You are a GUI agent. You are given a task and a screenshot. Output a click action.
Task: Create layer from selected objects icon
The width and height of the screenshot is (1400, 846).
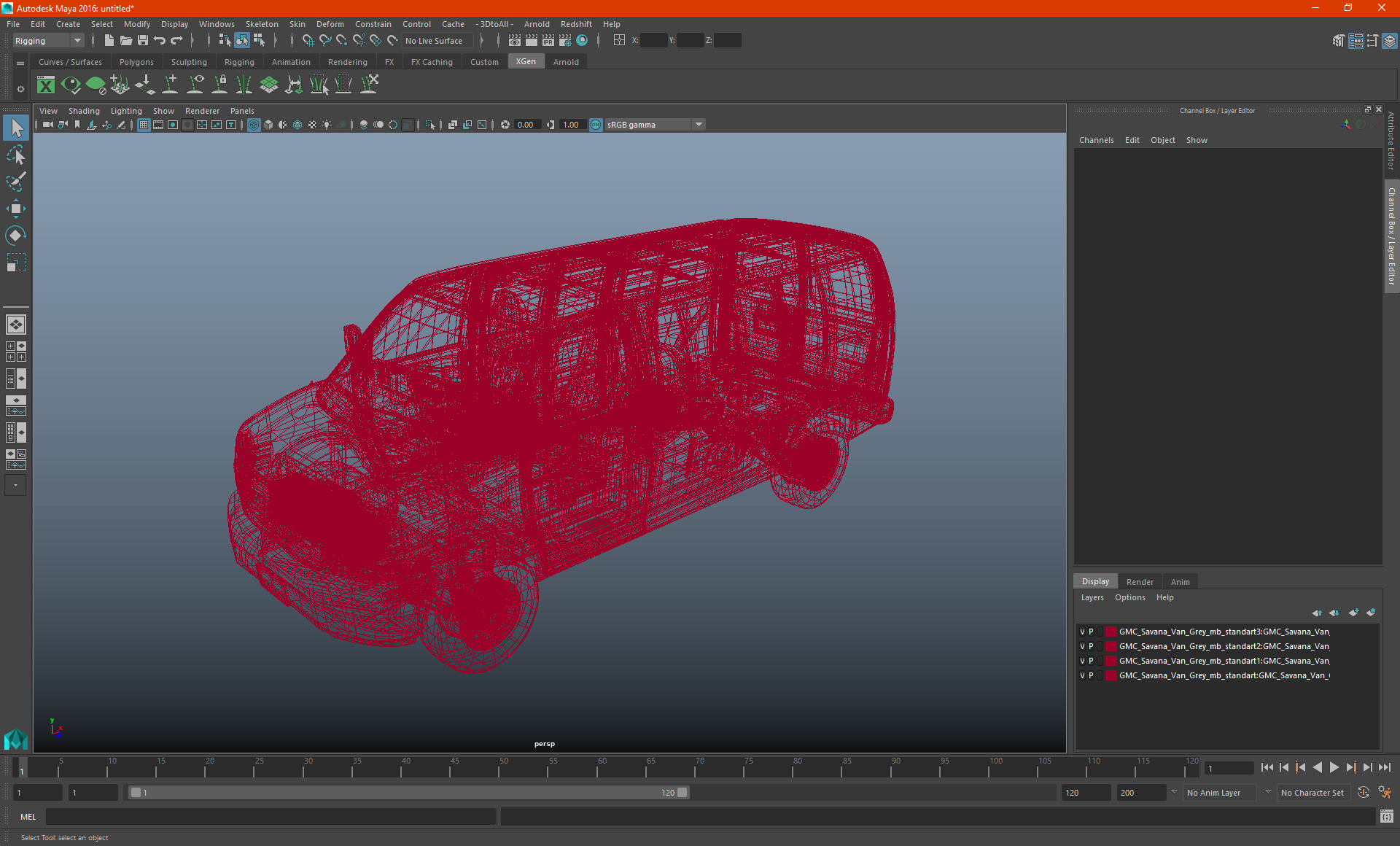coord(1371,613)
